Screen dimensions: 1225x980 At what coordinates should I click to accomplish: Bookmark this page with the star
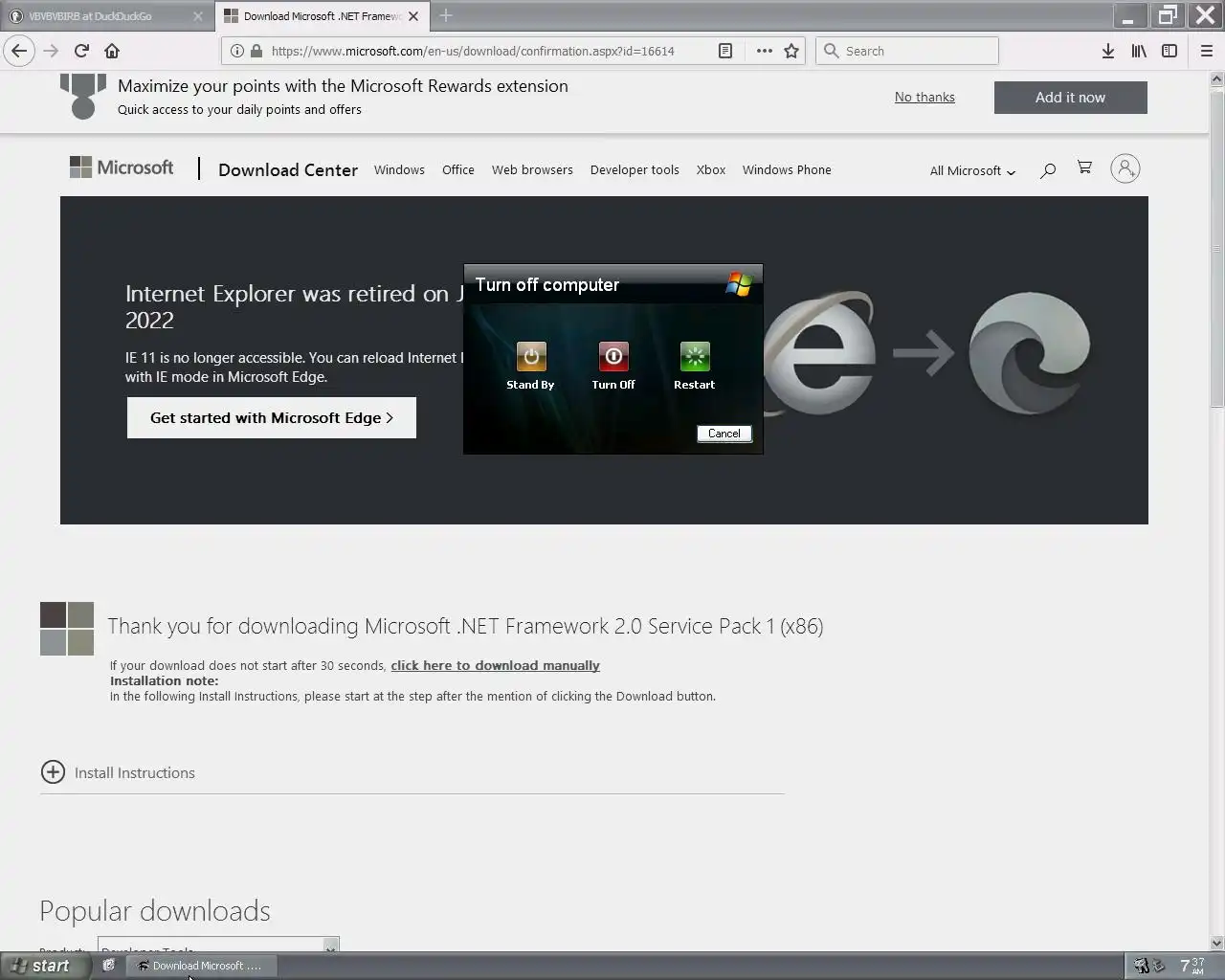[791, 51]
